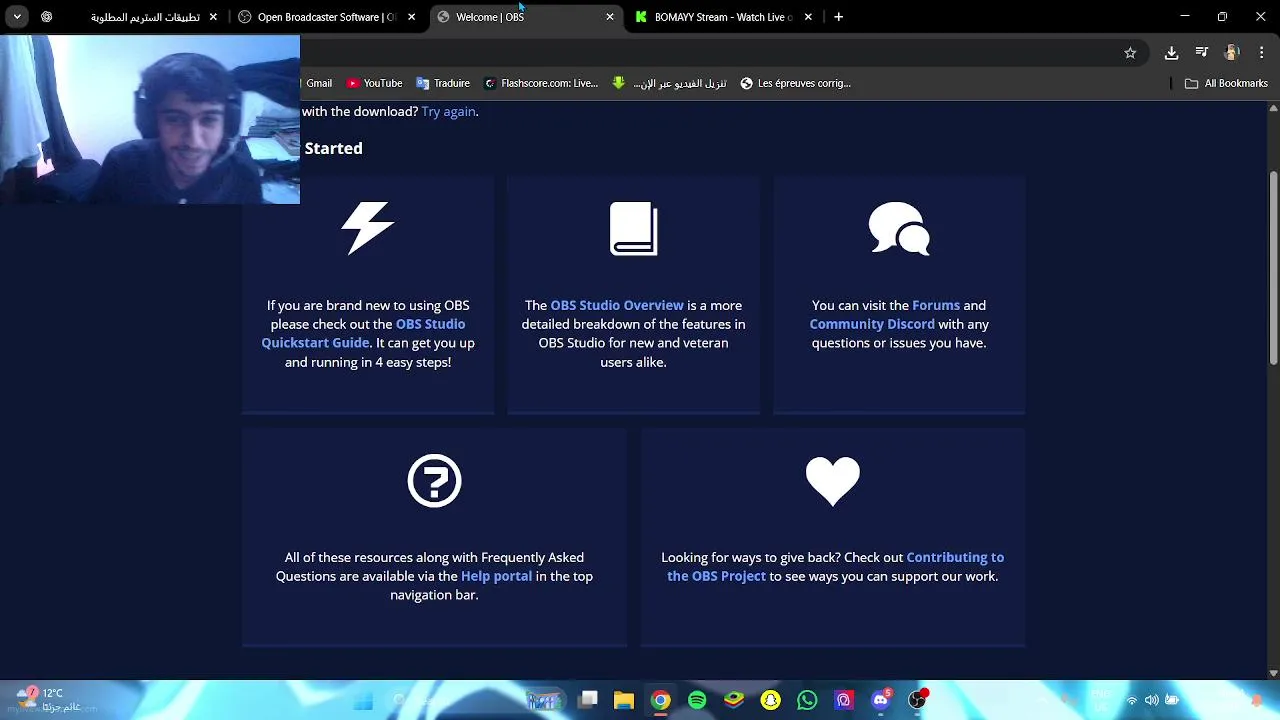Viewport: 1280px width, 720px height.
Task: Open the Chrome three-dot menu
Action: coord(1261,53)
